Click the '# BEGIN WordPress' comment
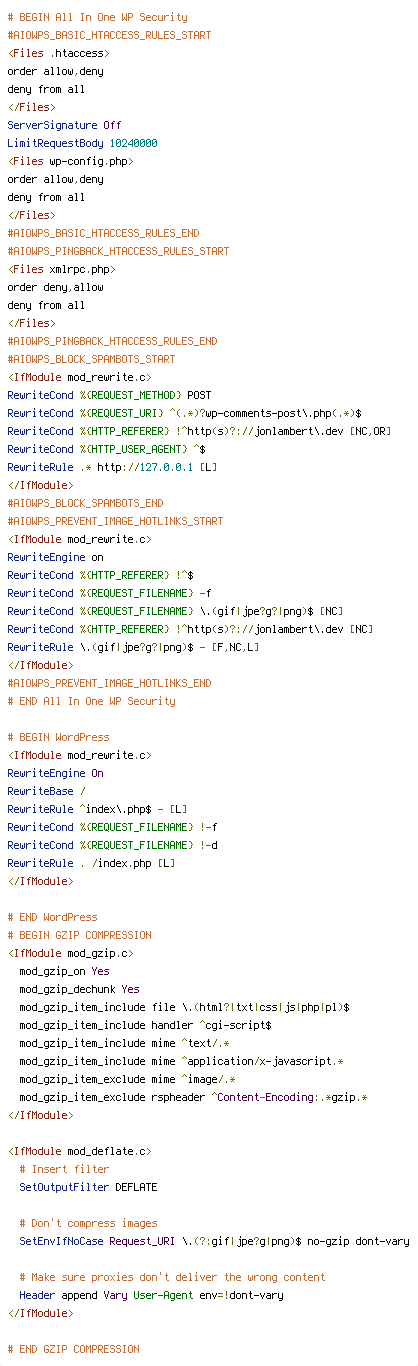 tap(58, 737)
